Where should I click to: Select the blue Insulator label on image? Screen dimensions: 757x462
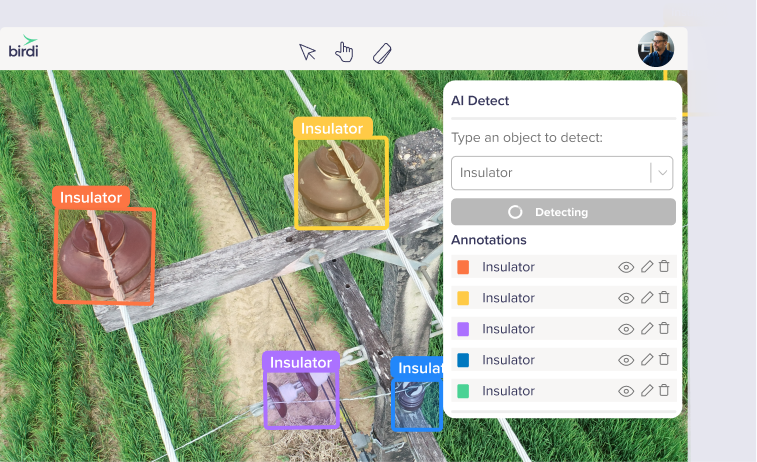[x=417, y=368]
